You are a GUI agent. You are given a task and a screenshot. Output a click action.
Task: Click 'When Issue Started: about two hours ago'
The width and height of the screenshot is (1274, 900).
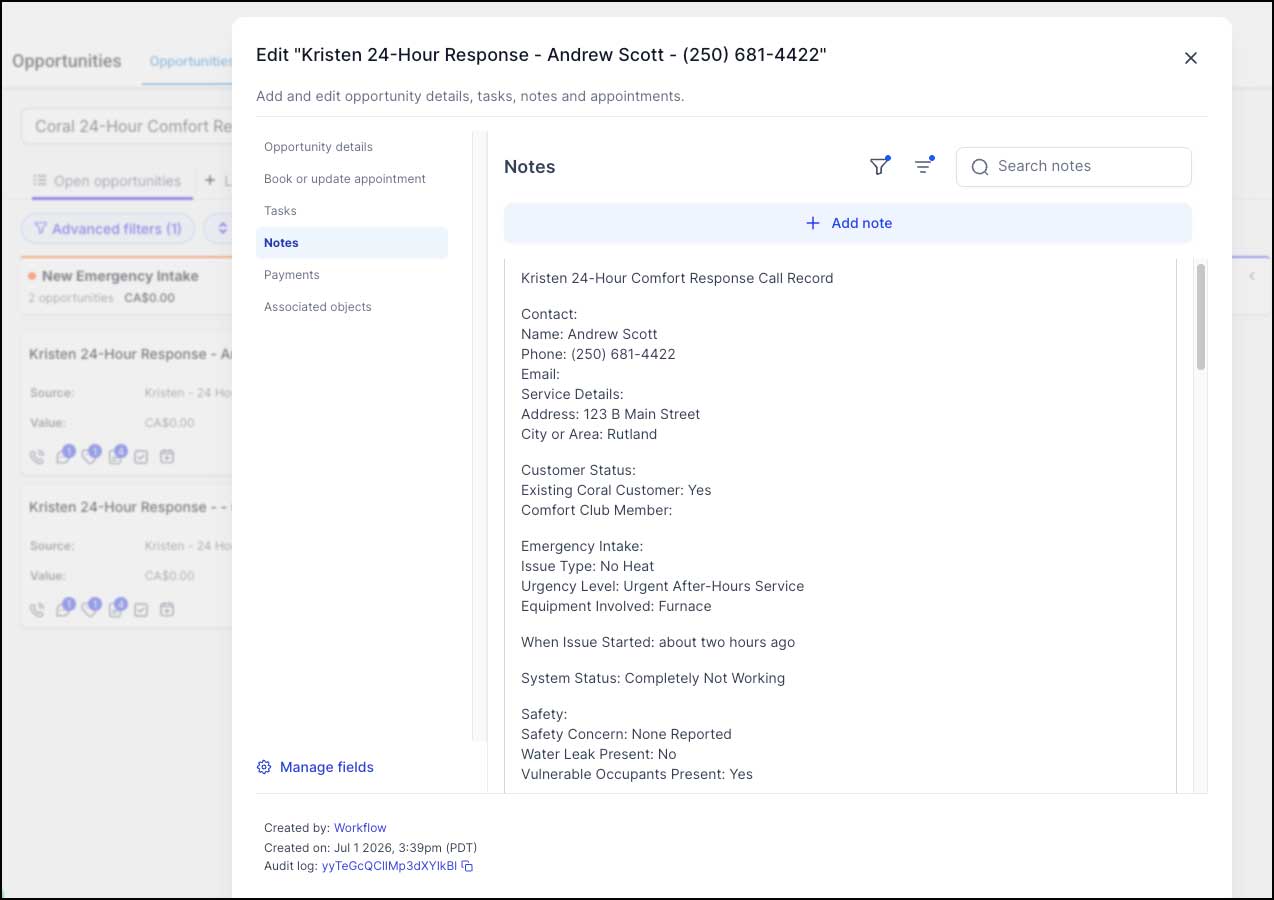click(658, 642)
